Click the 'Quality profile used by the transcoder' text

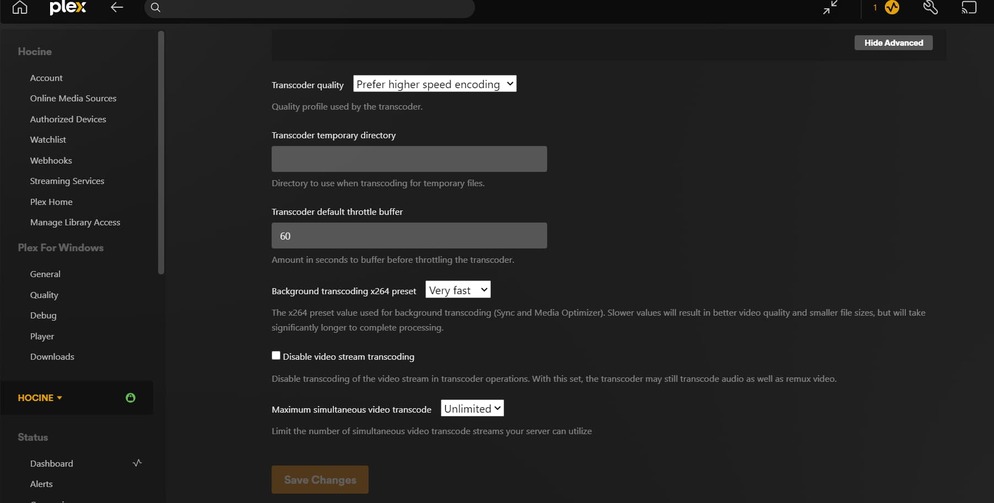tap(347, 107)
